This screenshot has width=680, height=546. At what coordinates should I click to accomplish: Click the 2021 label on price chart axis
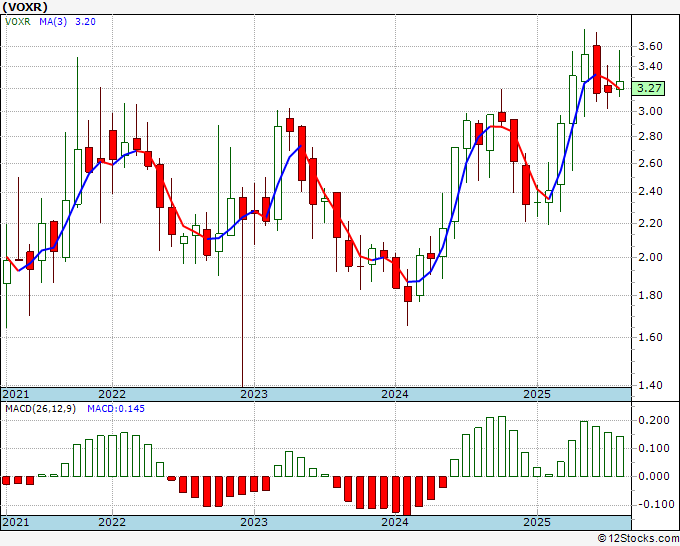pos(16,394)
